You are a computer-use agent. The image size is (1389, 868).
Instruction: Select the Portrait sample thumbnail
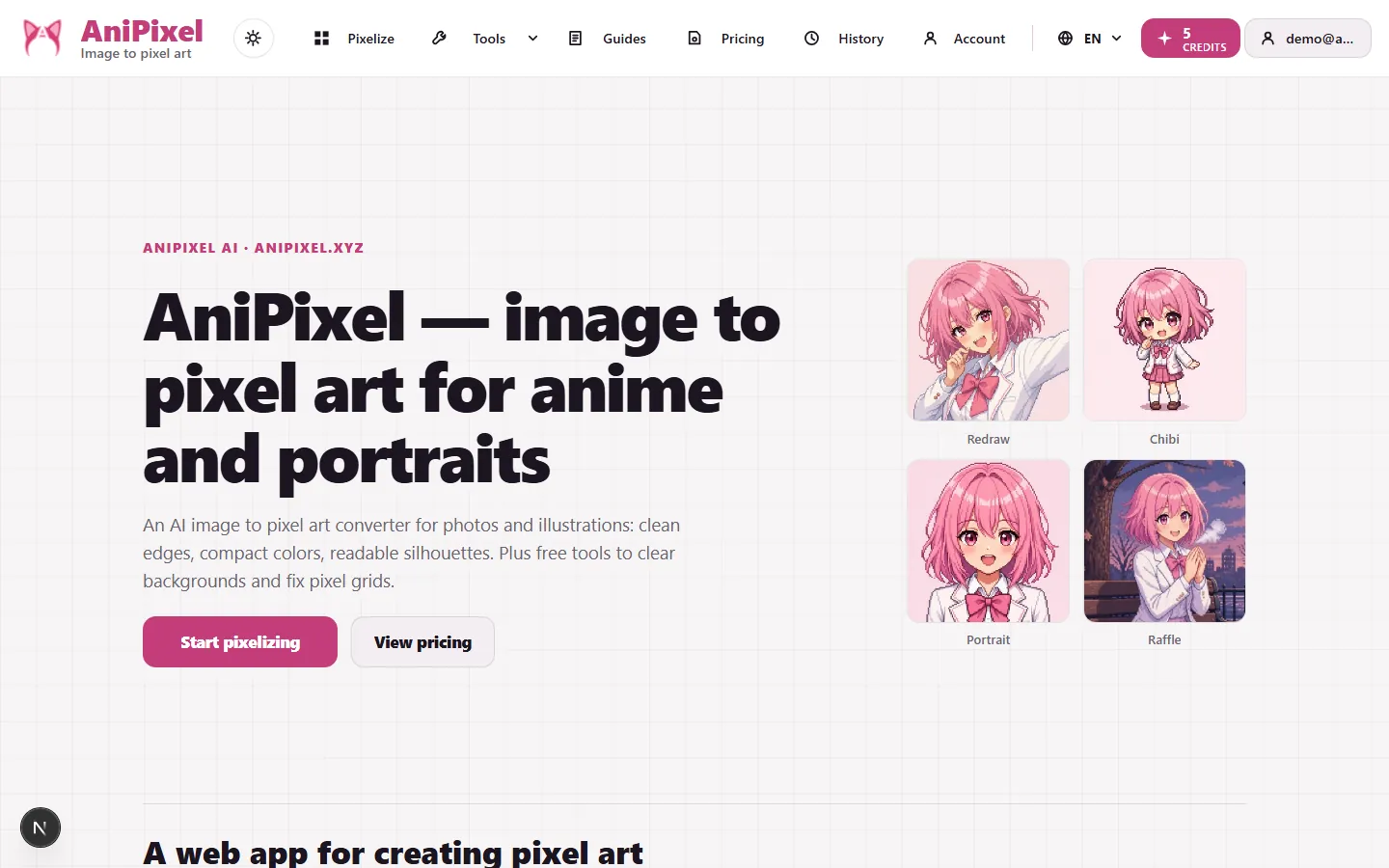(989, 541)
